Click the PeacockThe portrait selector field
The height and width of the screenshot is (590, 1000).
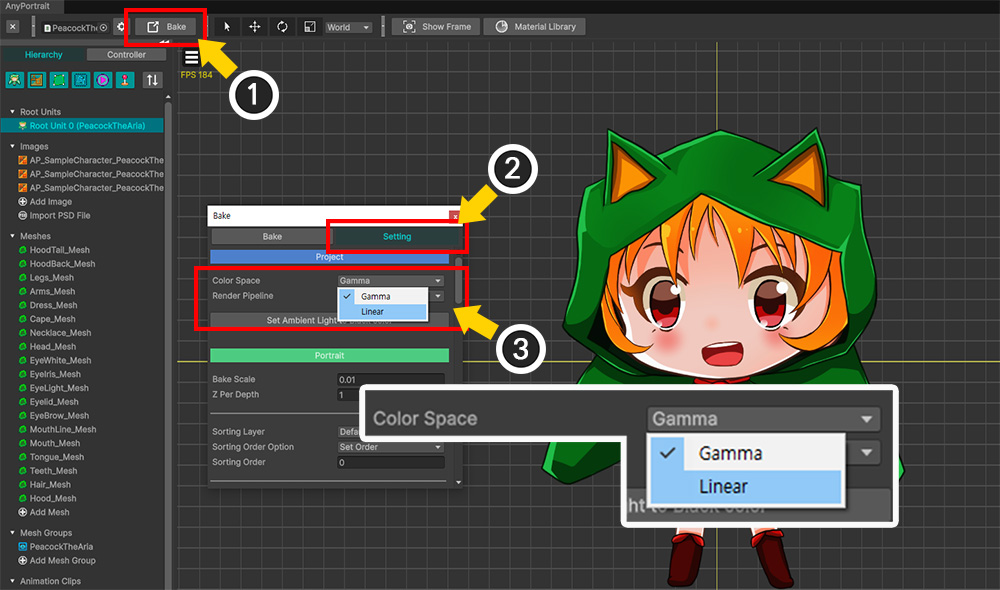click(x=75, y=27)
